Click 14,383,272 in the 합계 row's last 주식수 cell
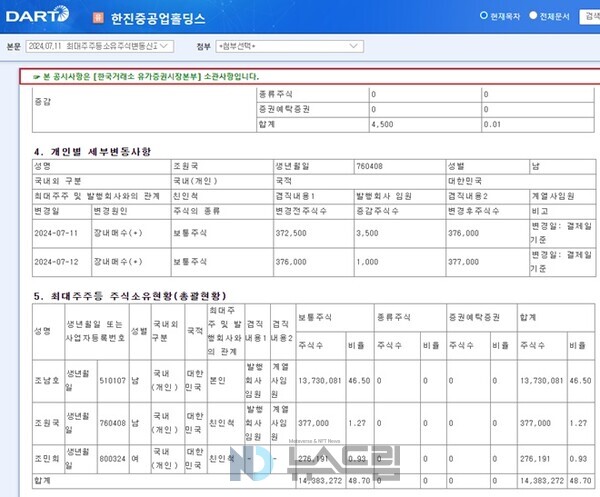The height and width of the screenshot is (497, 600). tap(542, 481)
